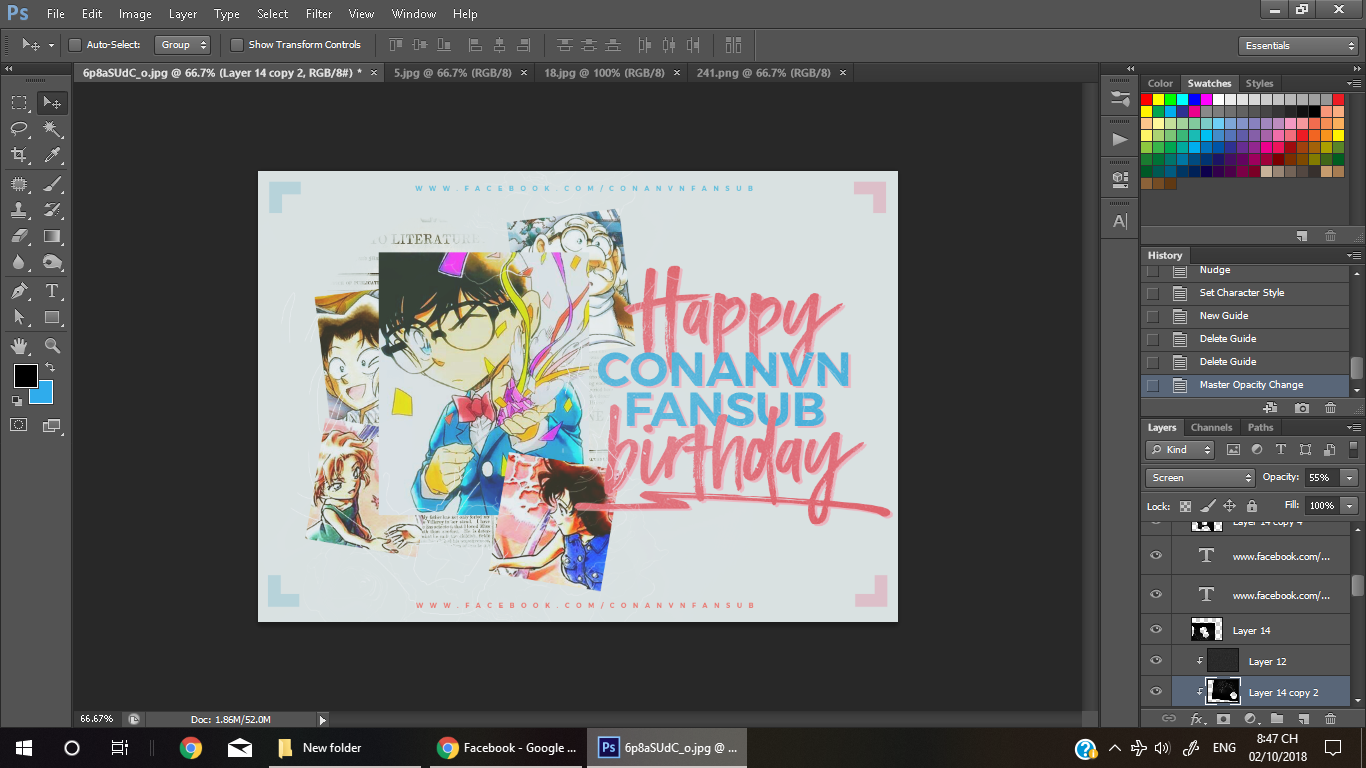Select the Rectangular Marquee tool
This screenshot has height=768, width=1366.
tap(19, 102)
